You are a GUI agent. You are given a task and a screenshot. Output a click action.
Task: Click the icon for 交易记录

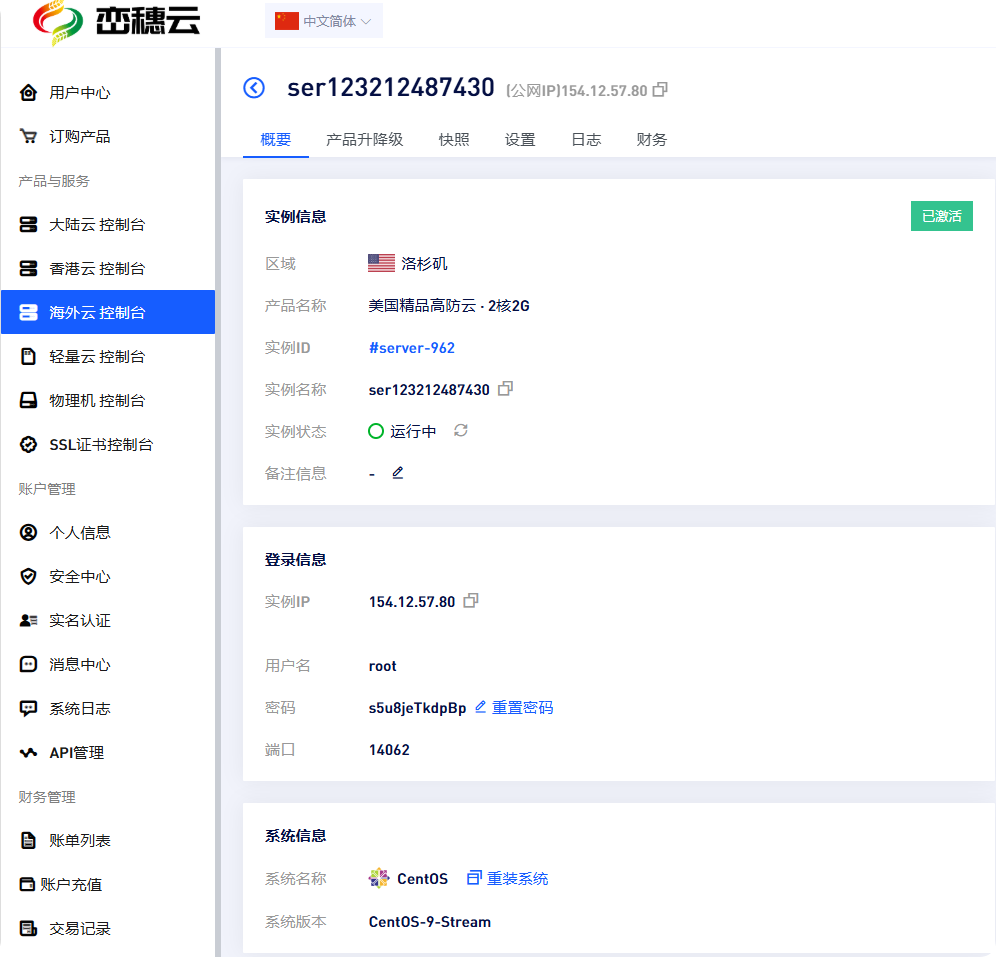click(x=28, y=928)
